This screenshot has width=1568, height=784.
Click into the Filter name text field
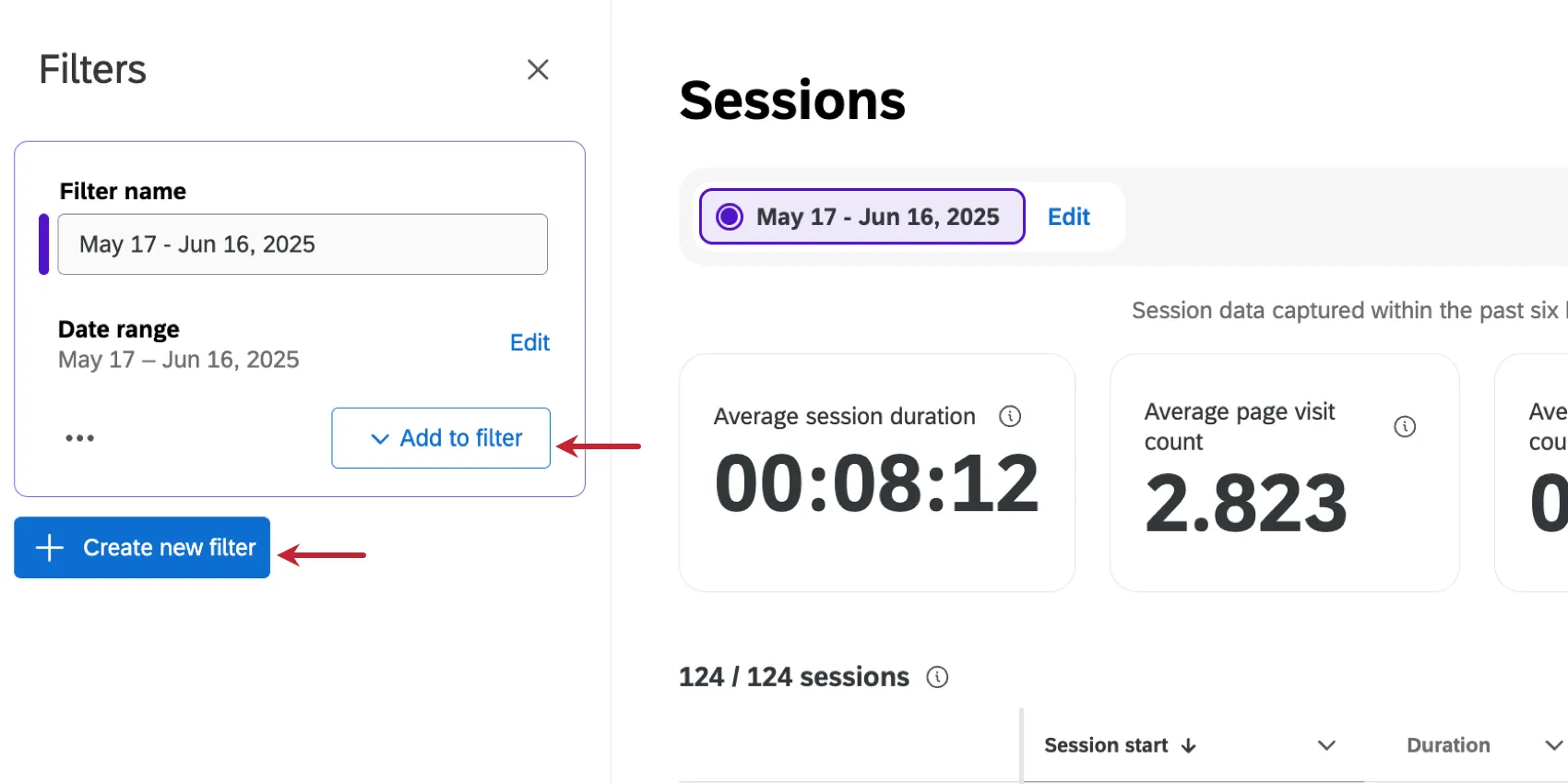pos(303,244)
